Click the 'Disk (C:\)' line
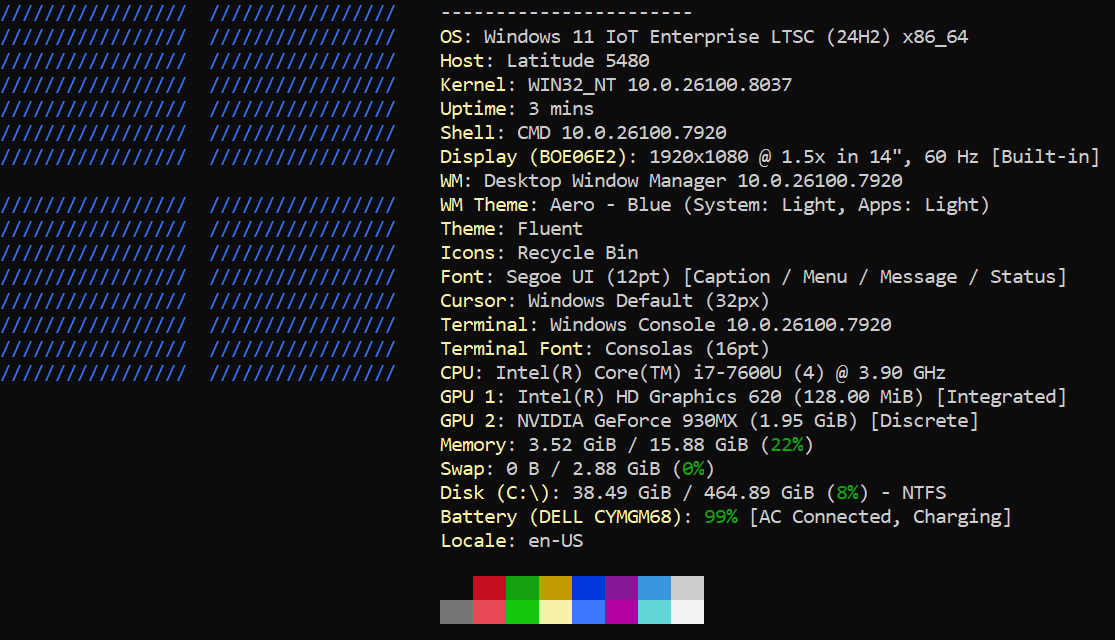The image size is (1115, 640). click(x=693, y=494)
